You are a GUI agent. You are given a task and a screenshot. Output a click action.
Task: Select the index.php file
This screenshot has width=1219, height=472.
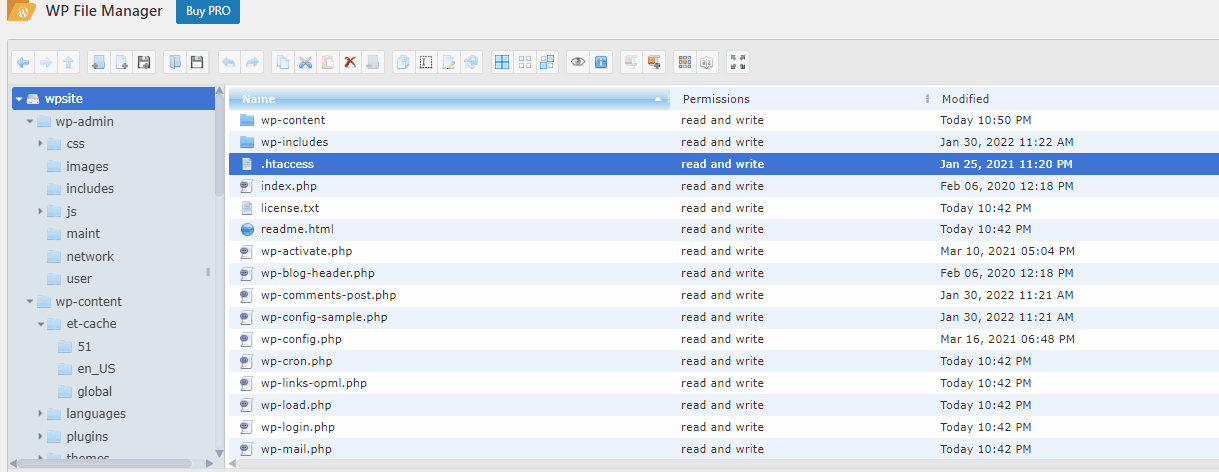pos(724,186)
